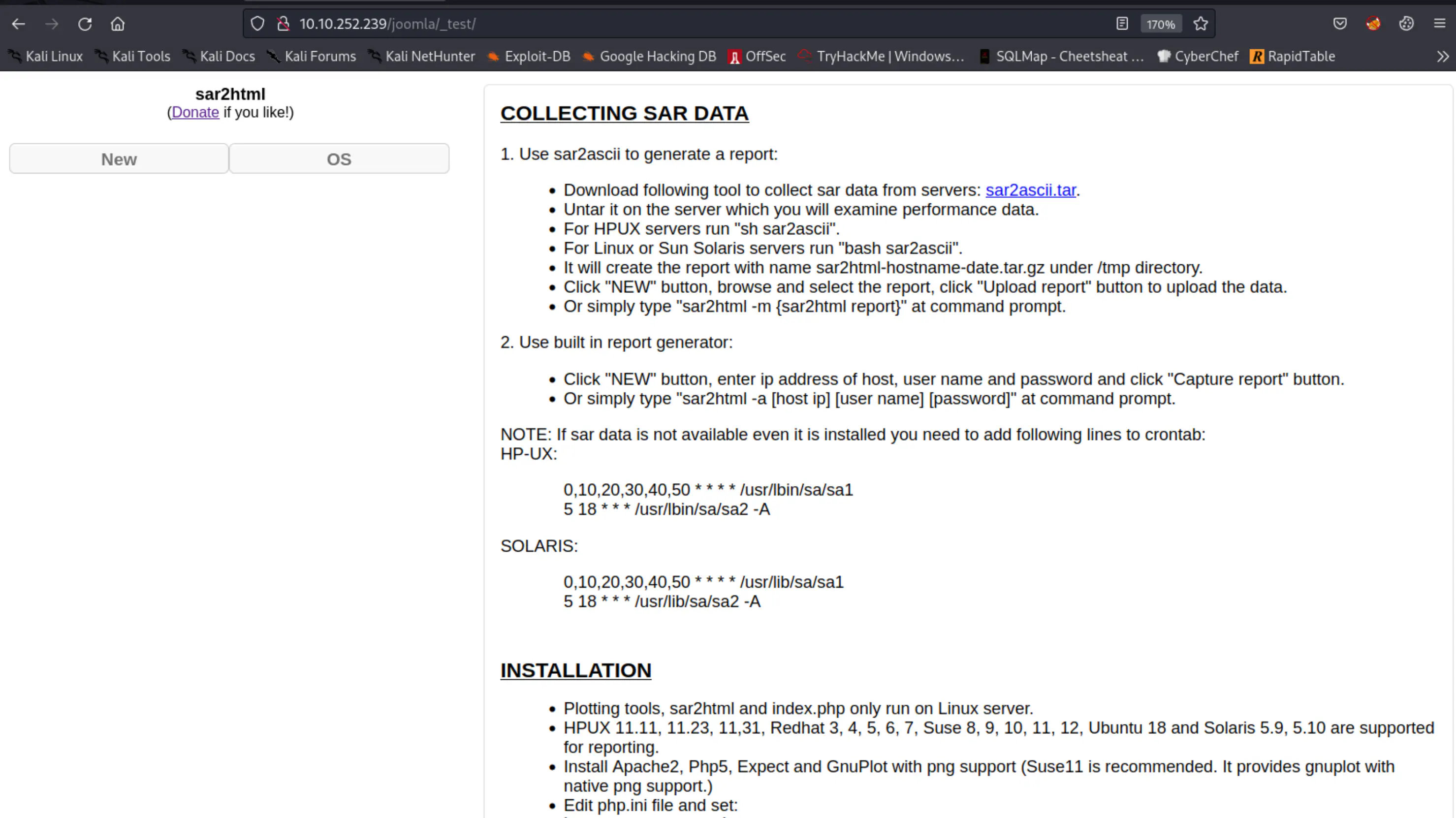Open the CyberChef bookmark
The width and height of the screenshot is (1456, 818).
coord(1198,57)
